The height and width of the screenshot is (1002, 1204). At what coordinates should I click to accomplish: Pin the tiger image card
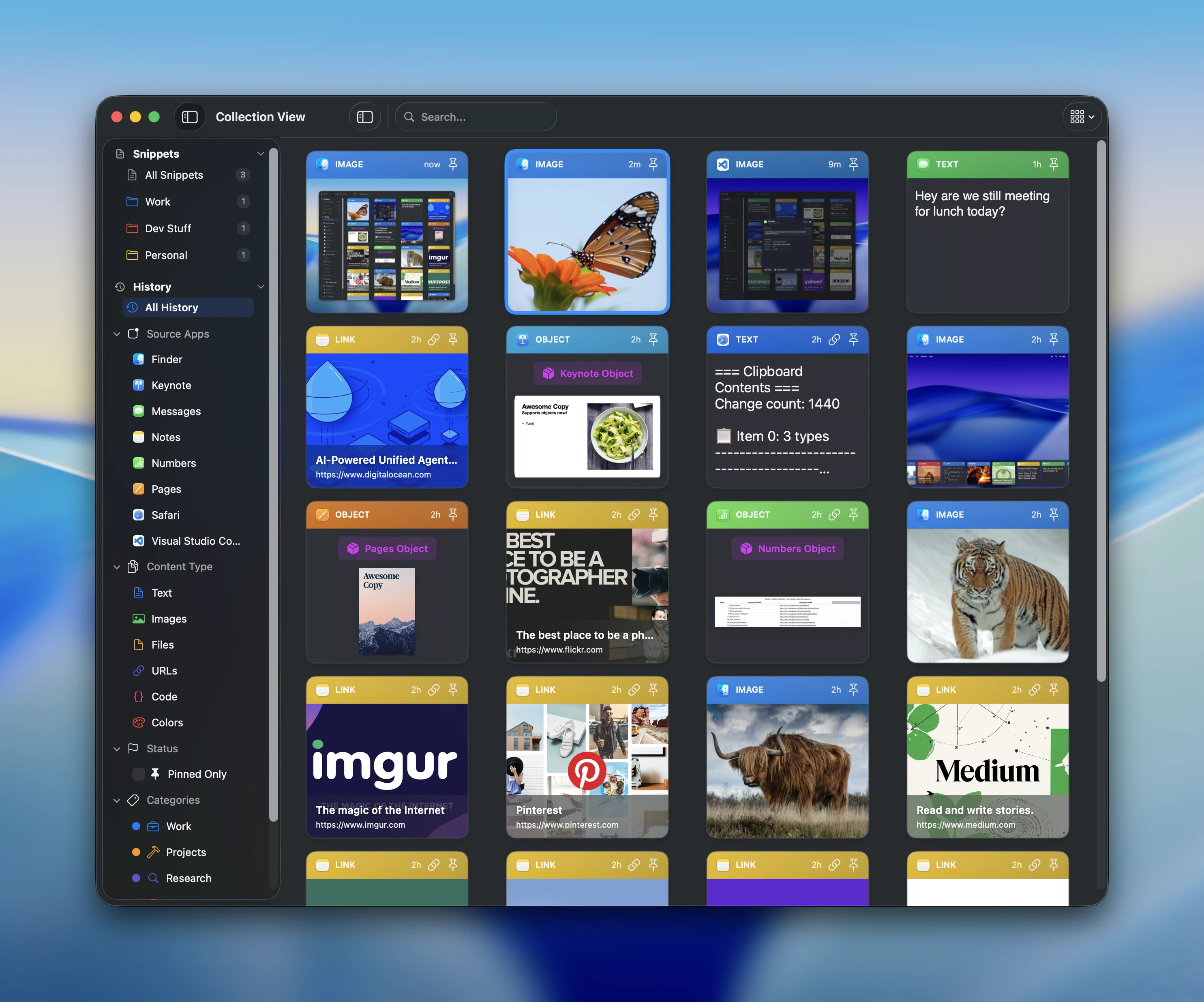pyautogui.click(x=1053, y=515)
